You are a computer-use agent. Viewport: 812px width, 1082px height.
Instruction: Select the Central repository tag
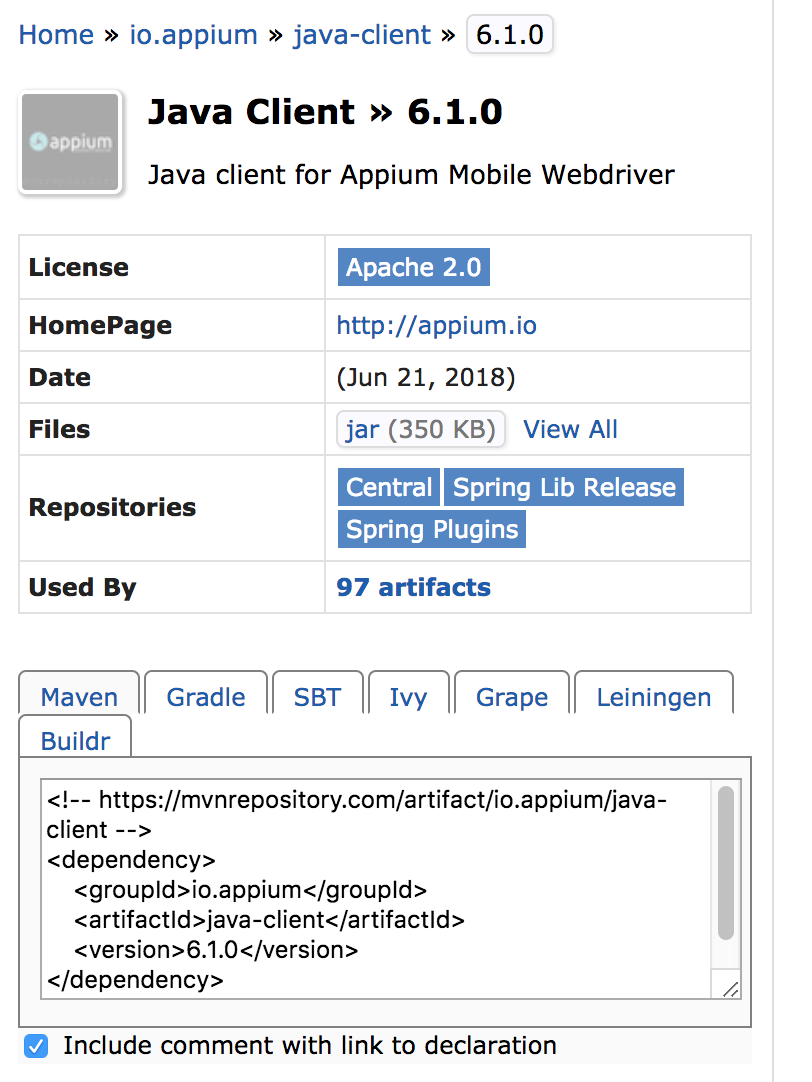coord(388,487)
